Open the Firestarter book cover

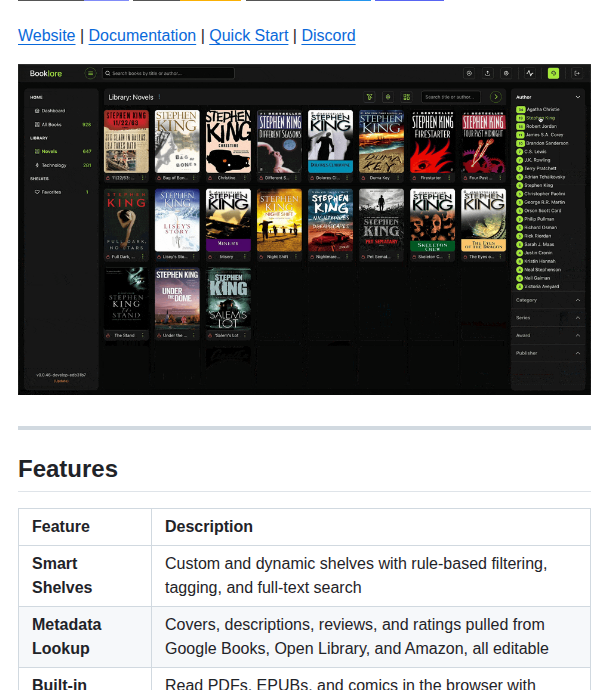click(433, 141)
